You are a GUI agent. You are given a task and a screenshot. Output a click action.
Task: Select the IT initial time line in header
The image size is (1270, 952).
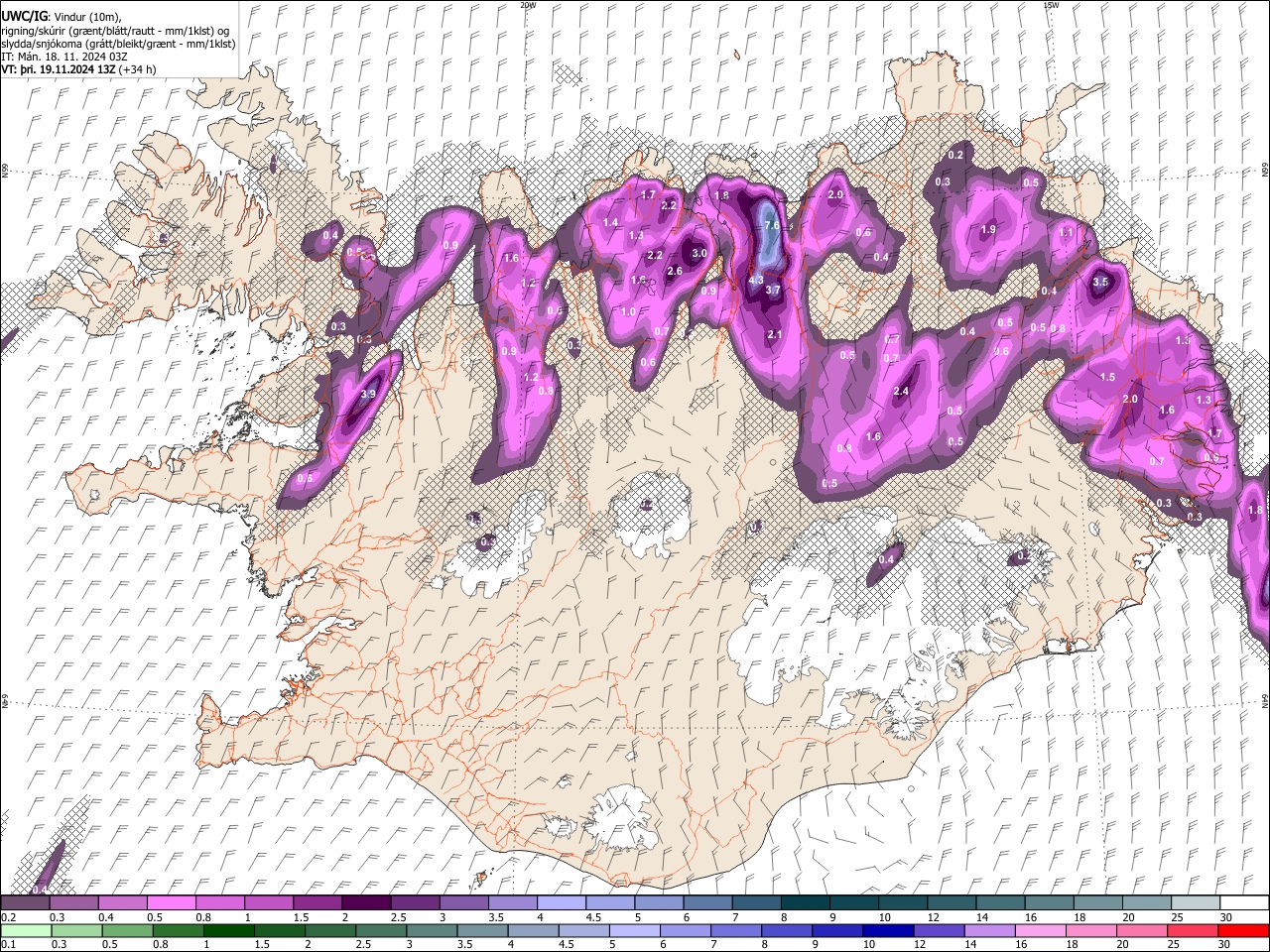64,57
